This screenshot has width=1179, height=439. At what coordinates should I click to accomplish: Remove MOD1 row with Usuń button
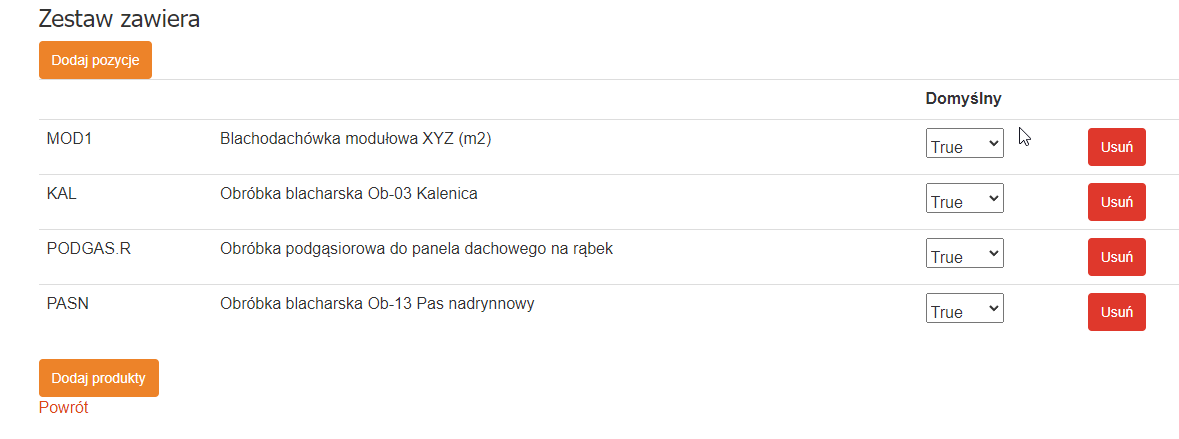point(1116,147)
